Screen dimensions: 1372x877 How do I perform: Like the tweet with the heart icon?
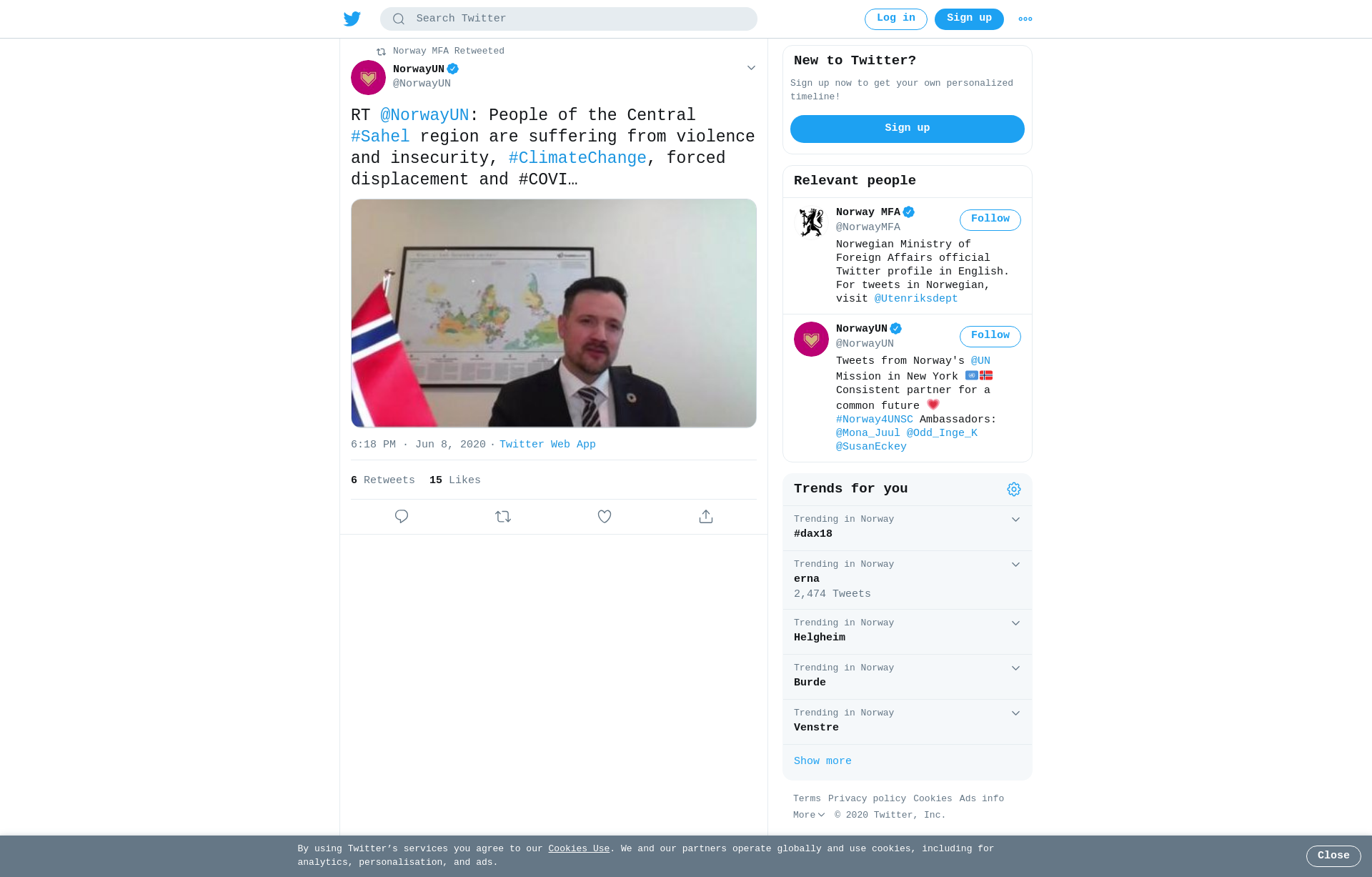pyautogui.click(x=605, y=516)
